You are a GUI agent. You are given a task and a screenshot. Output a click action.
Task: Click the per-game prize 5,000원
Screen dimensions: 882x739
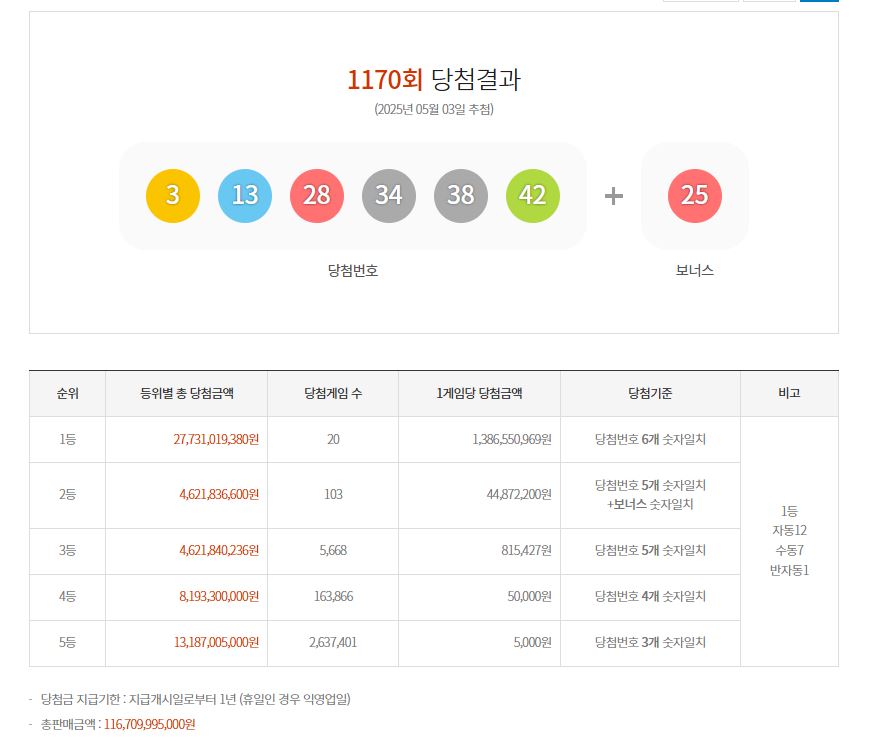(532, 642)
